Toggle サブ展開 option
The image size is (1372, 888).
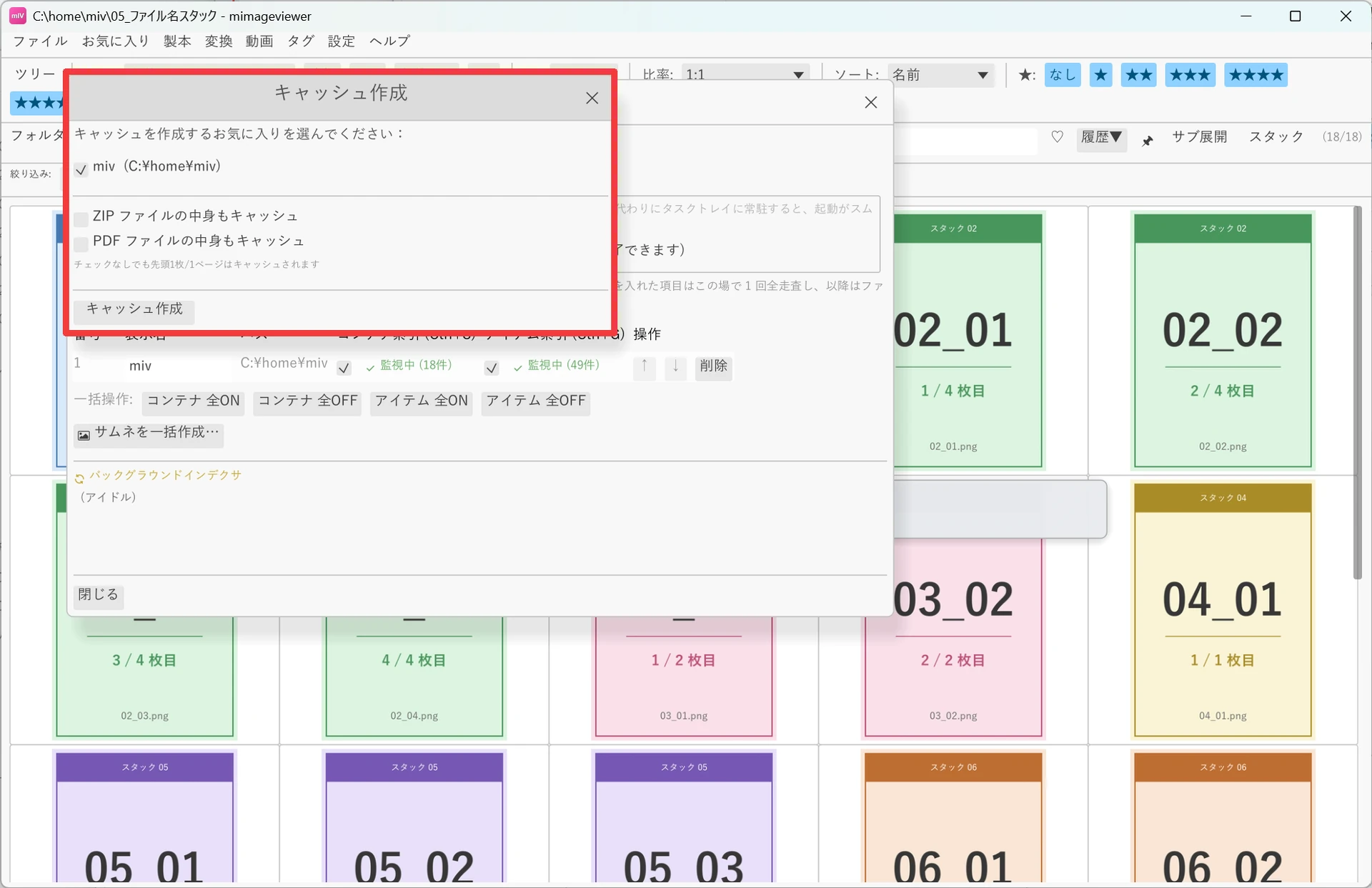click(x=1199, y=137)
